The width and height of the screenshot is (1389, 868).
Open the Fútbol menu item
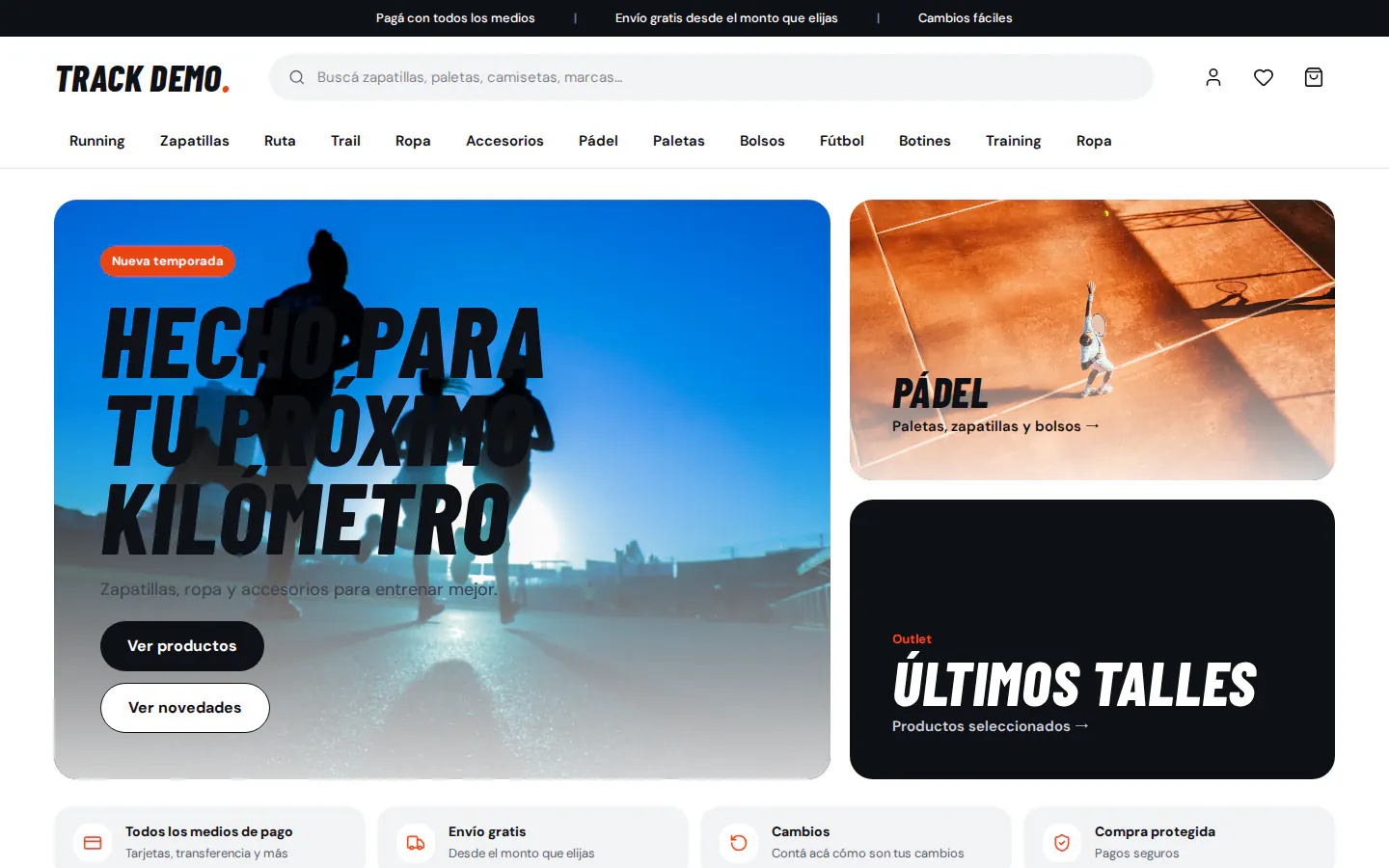coord(842,141)
